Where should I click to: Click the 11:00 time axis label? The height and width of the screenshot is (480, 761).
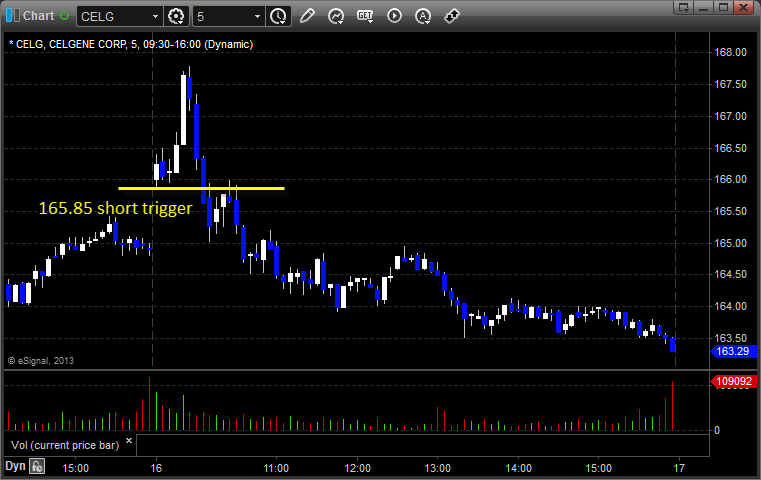coord(276,468)
